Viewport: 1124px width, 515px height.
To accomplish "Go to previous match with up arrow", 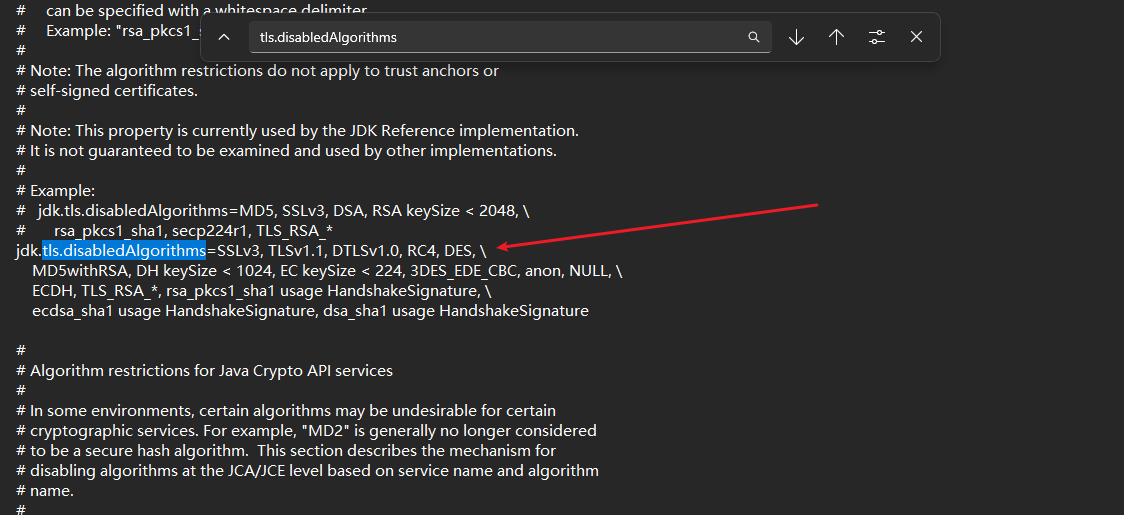I will point(836,37).
